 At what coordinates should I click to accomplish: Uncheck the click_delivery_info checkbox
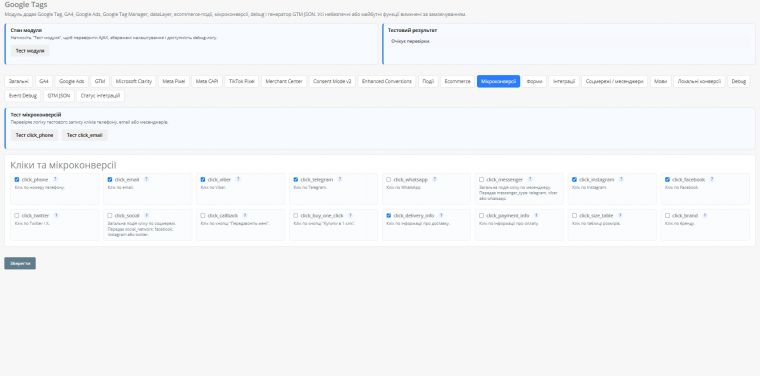tap(389, 216)
